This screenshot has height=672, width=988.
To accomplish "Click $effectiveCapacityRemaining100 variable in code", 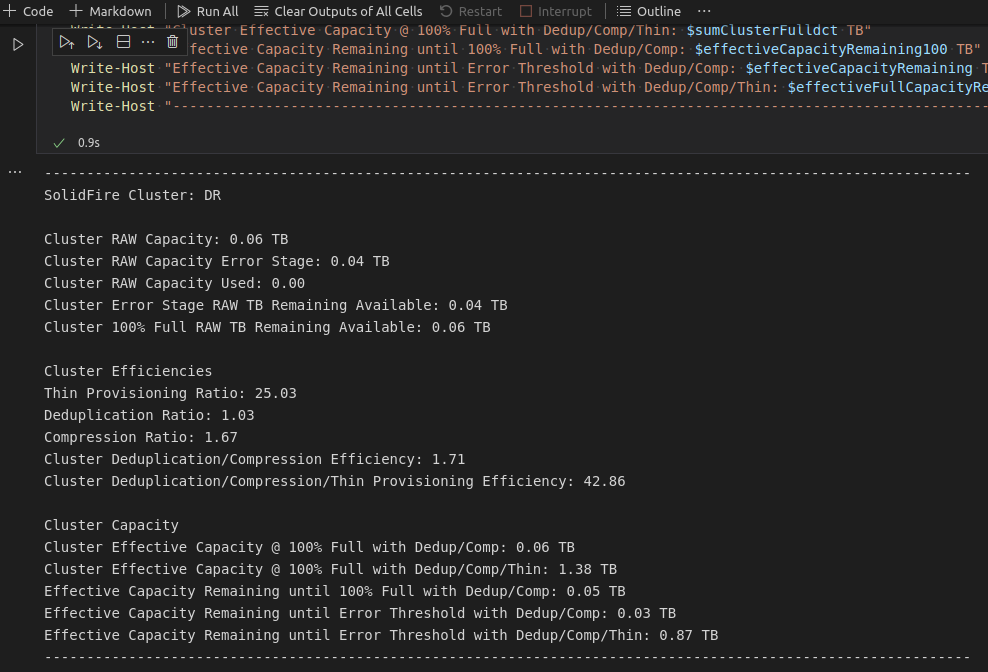I will [820, 49].
